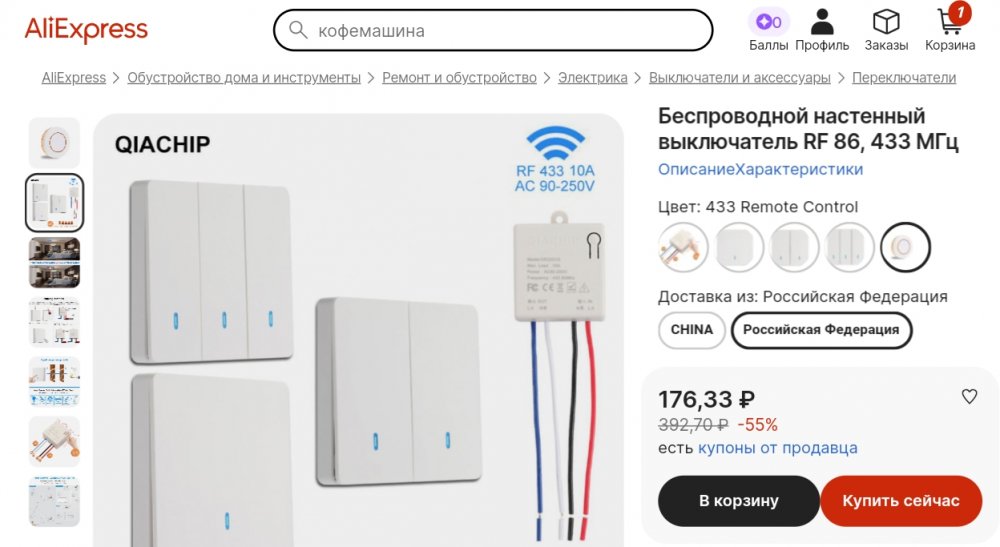The height and width of the screenshot is (547, 1000).
Task: Open the Профиль user icon
Action: [822, 22]
